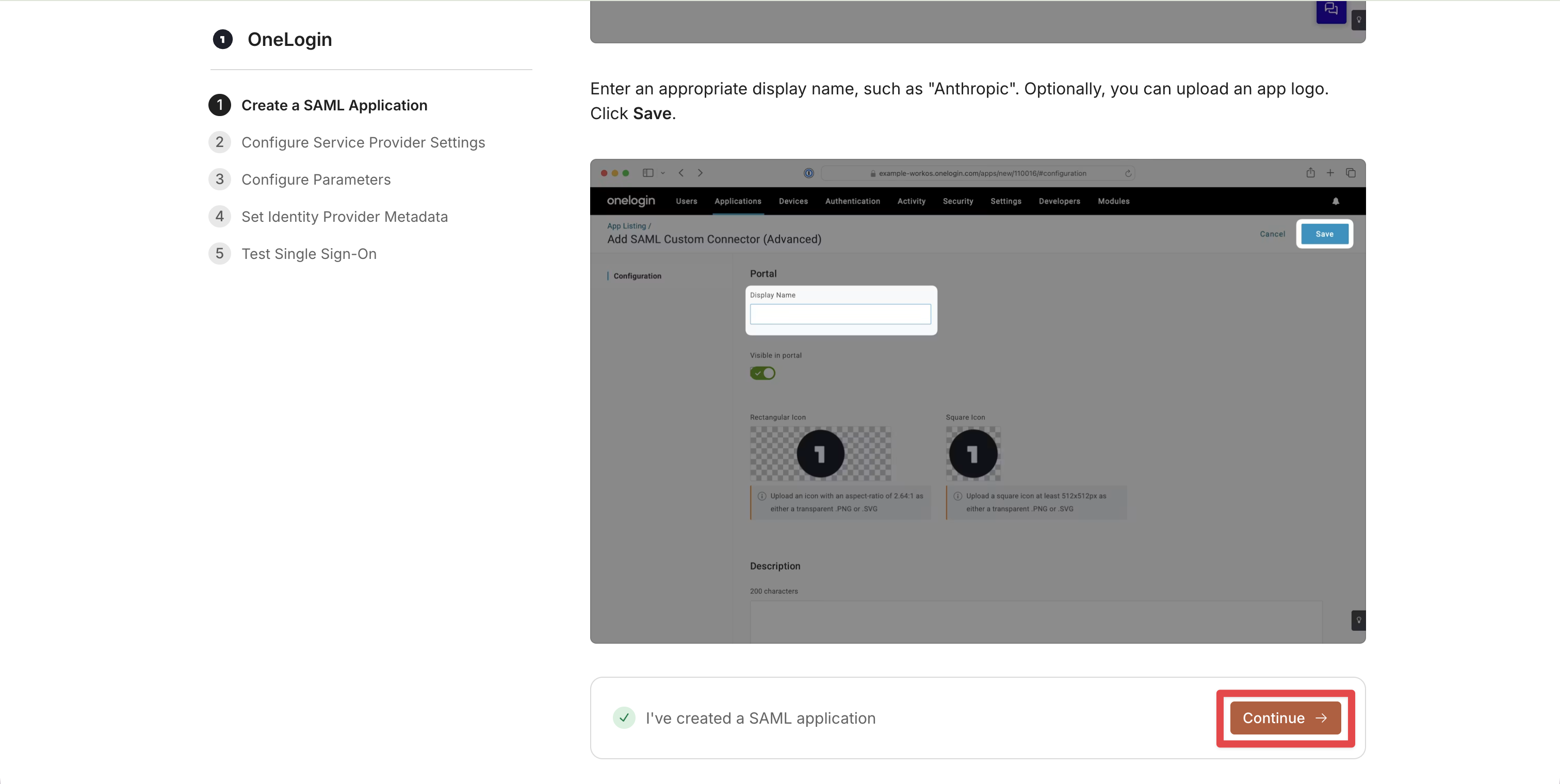
Task: Click the browser forward chevron
Action: point(700,173)
